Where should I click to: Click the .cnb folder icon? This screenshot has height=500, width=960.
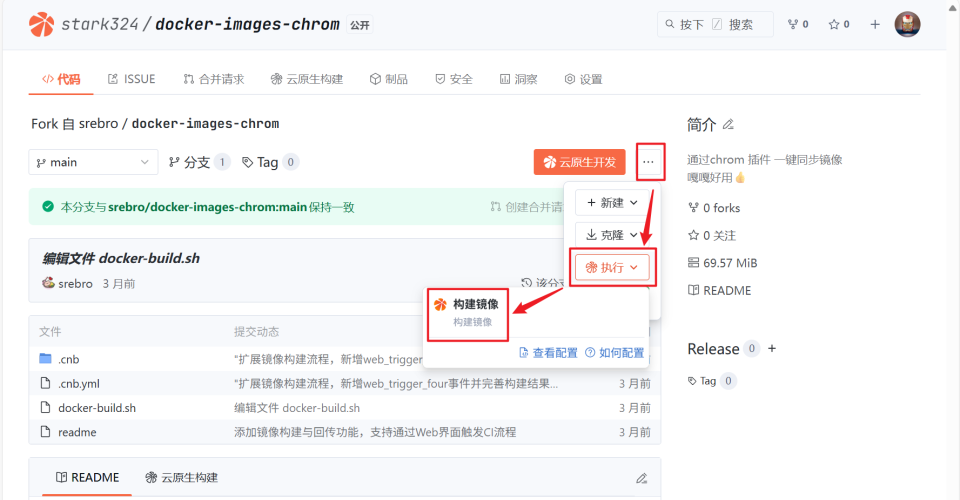(x=45, y=359)
